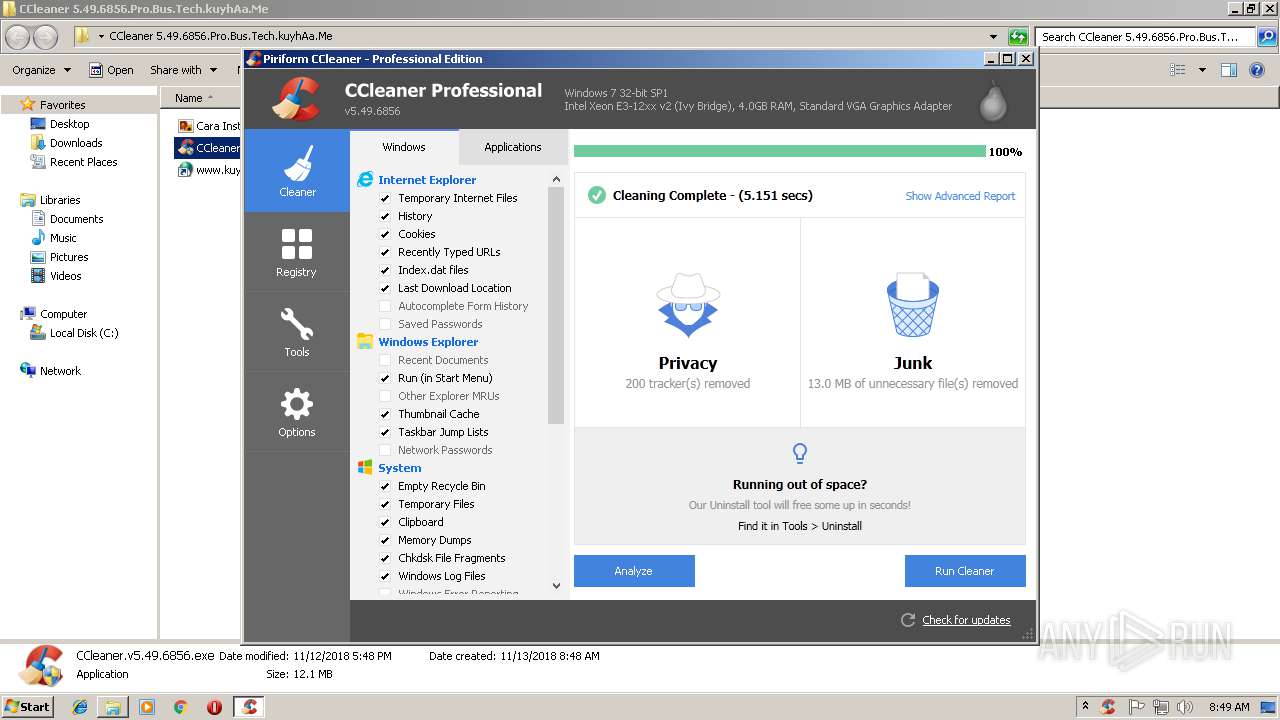Switch to the Applications tab
1280x720 pixels.
tap(513, 147)
